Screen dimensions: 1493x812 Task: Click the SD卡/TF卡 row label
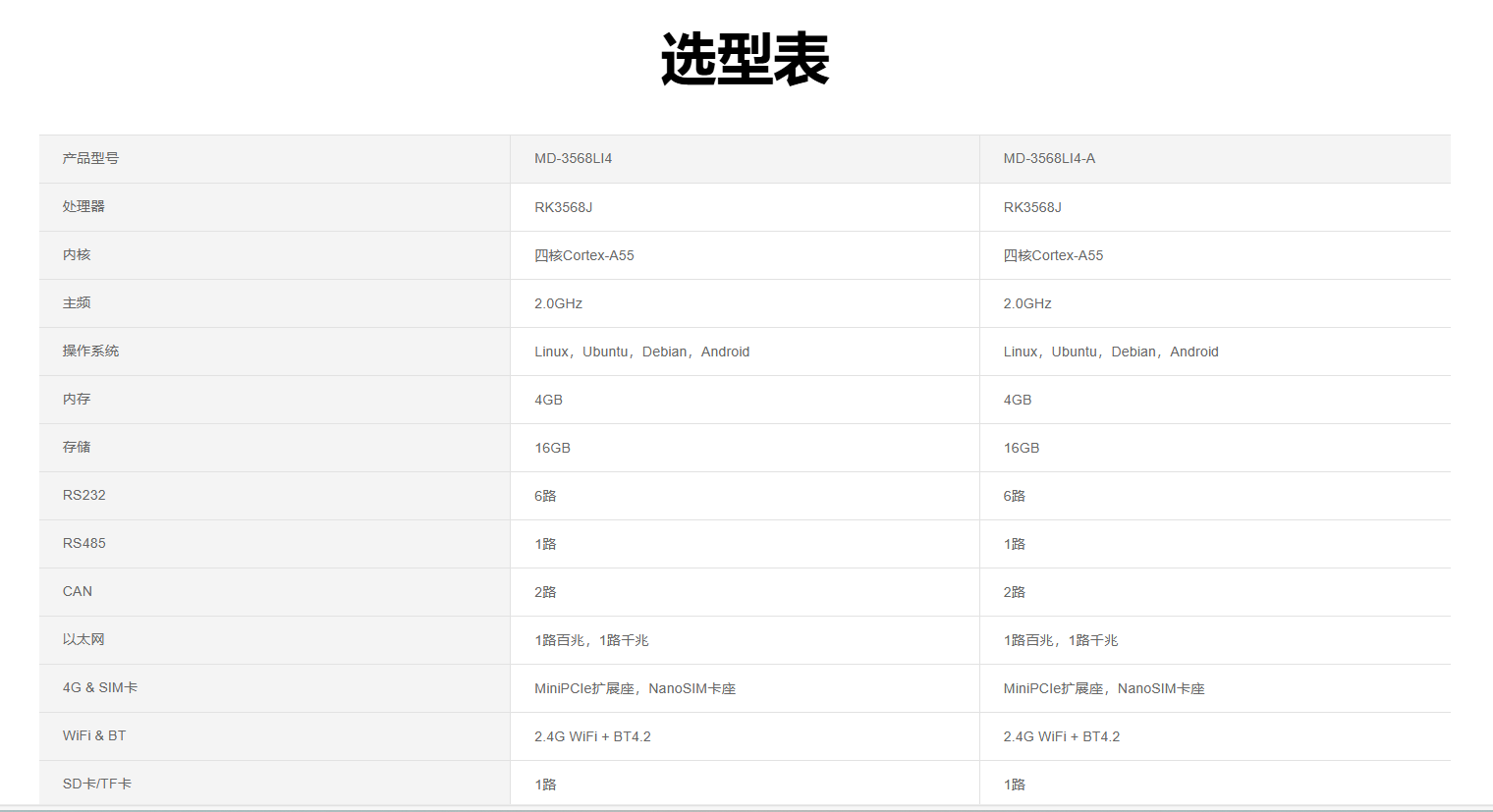97,785
